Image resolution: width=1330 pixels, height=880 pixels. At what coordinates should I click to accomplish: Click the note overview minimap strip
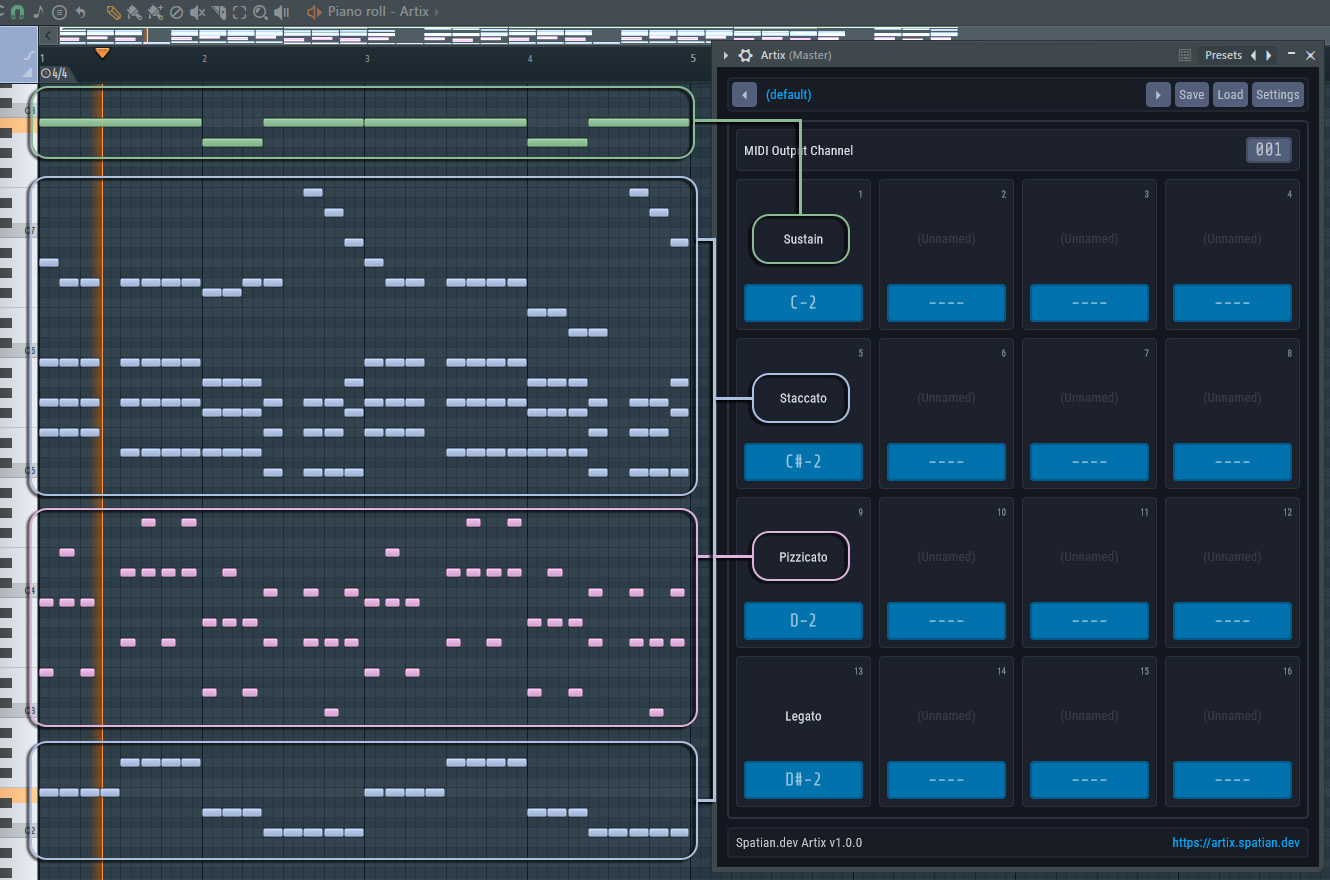508,35
